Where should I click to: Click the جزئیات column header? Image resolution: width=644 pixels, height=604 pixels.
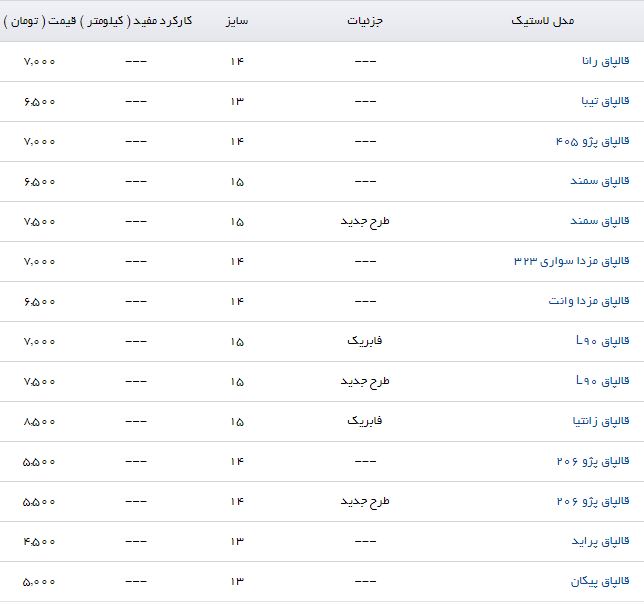pyautogui.click(x=365, y=21)
